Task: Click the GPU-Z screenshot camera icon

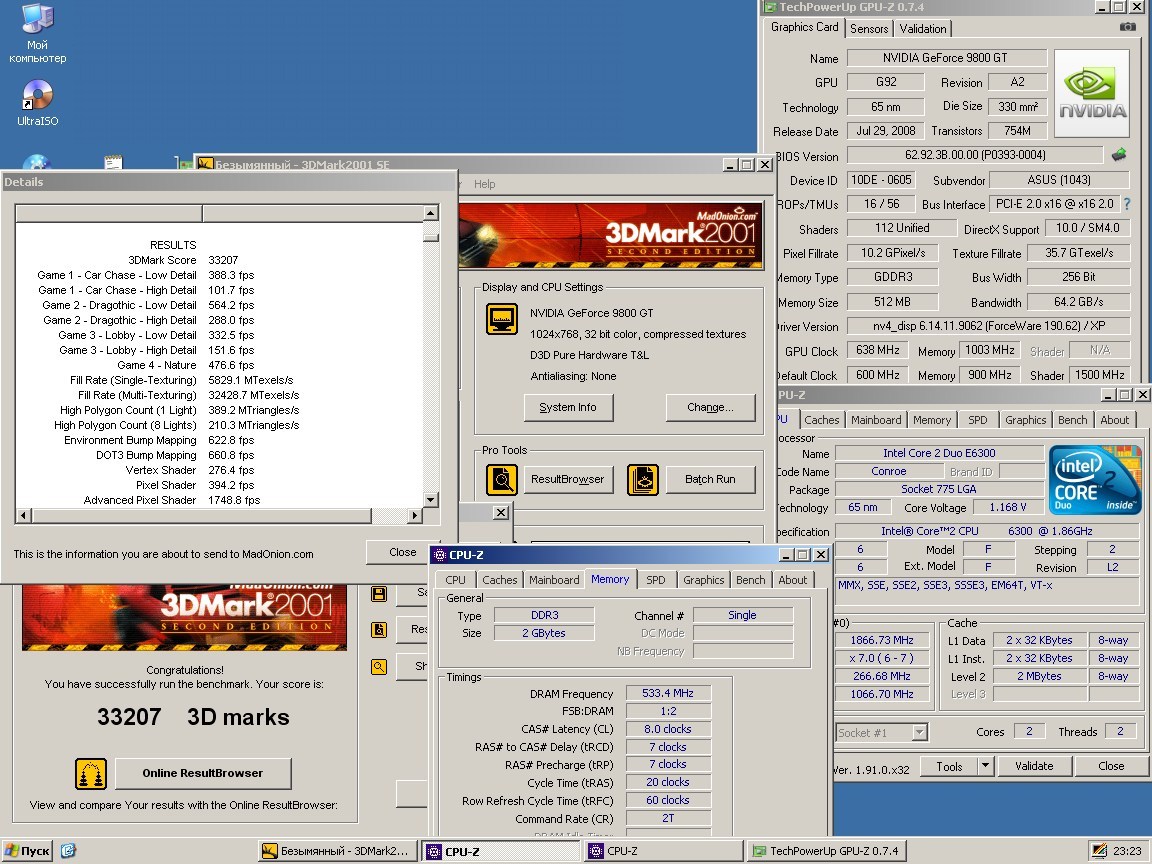Action: [x=1127, y=27]
